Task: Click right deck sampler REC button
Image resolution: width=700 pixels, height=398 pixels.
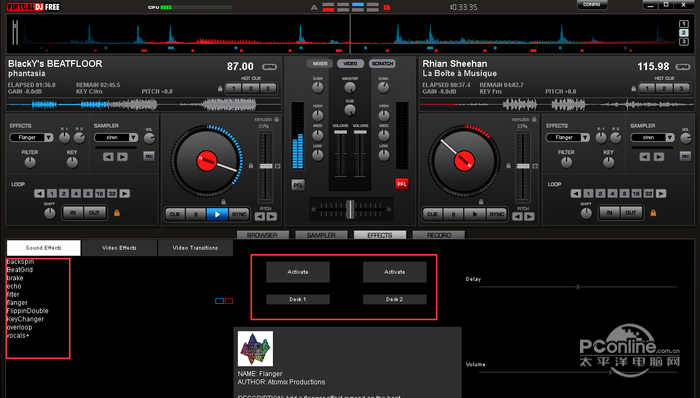Action: (x=685, y=156)
